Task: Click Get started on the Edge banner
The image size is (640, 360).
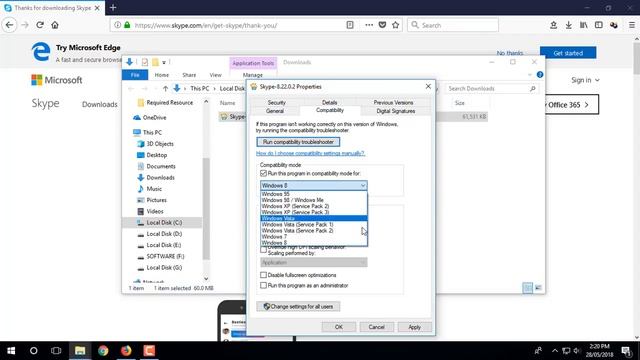Action: tap(568, 53)
